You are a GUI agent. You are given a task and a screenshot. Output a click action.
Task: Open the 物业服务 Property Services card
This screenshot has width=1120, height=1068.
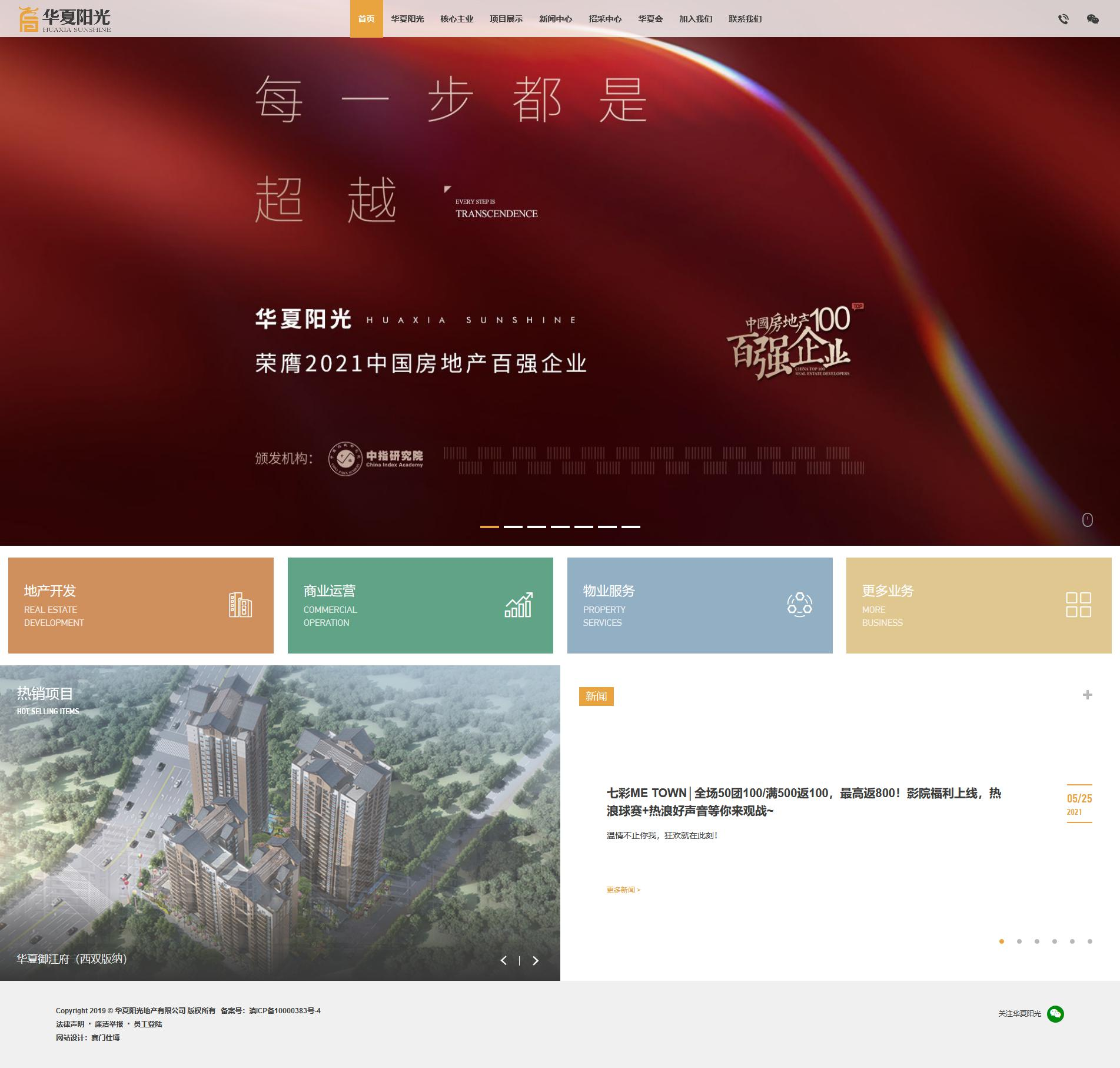(x=700, y=605)
